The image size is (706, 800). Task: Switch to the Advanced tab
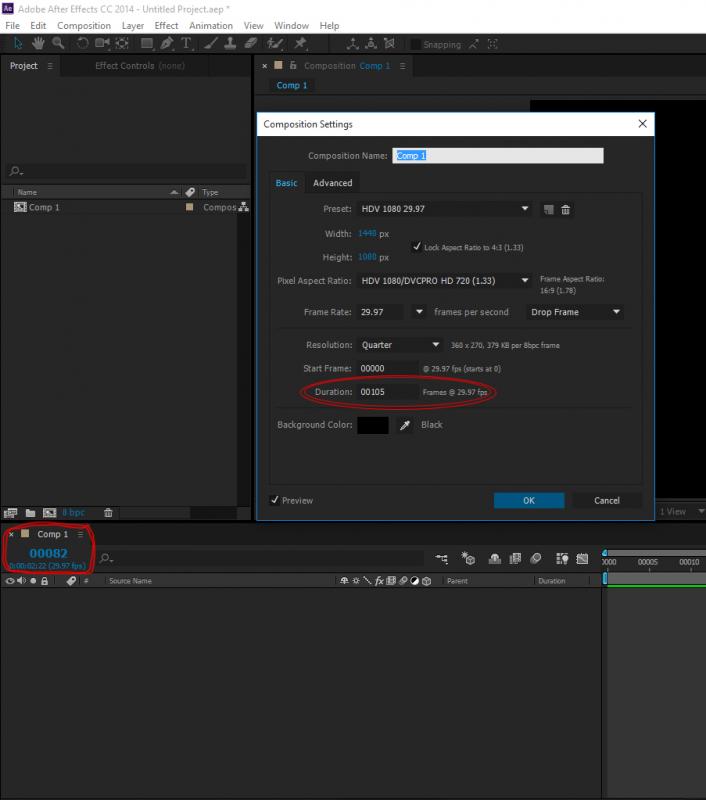(x=332, y=183)
